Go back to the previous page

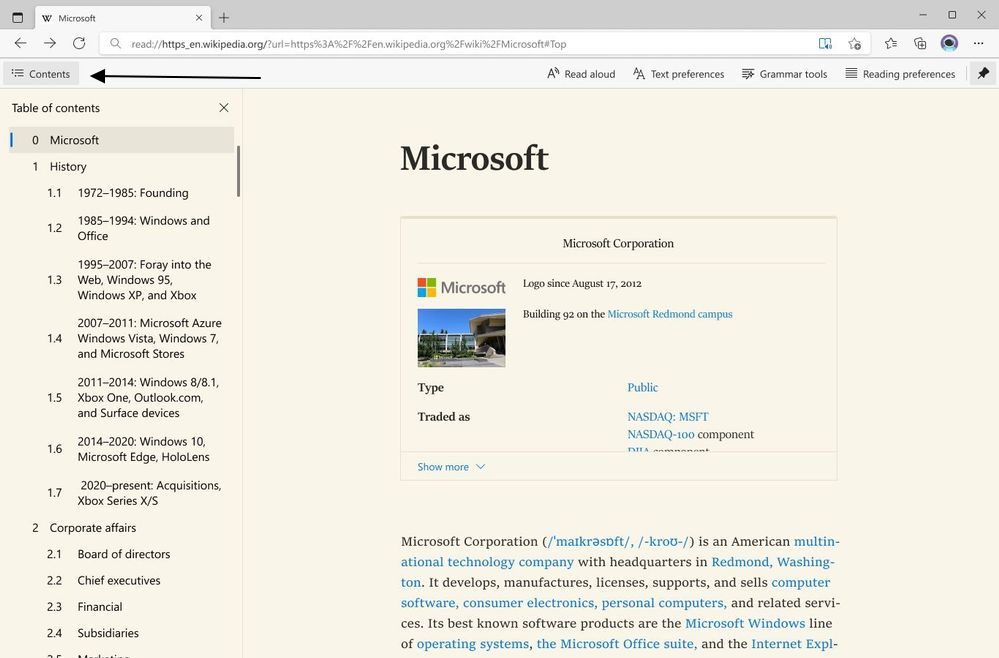[x=20, y=43]
